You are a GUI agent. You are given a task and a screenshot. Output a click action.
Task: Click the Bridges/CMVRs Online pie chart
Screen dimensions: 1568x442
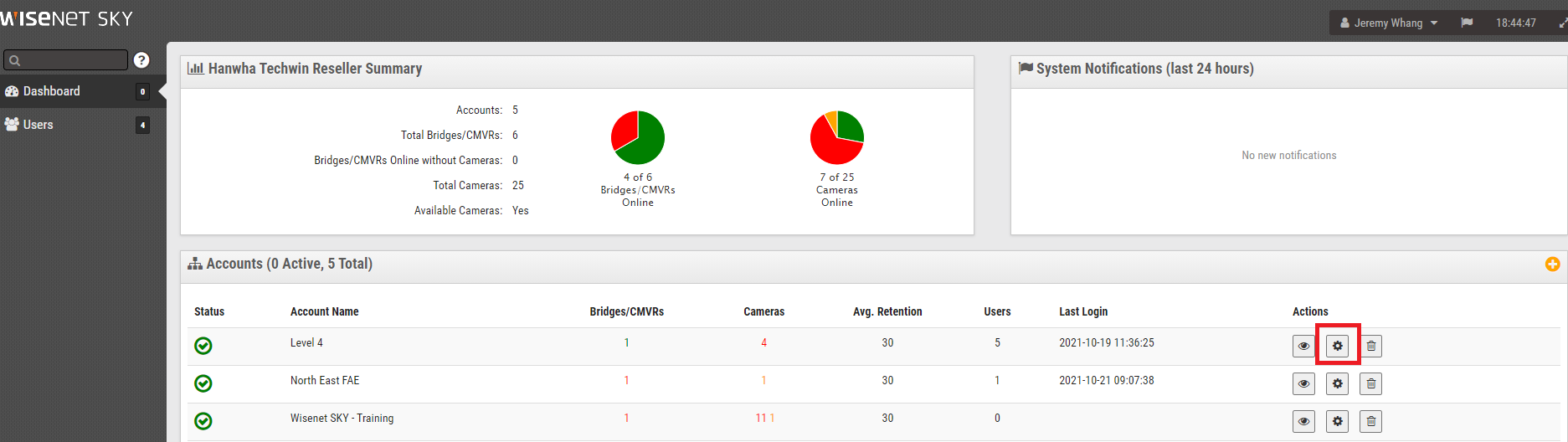(638, 137)
